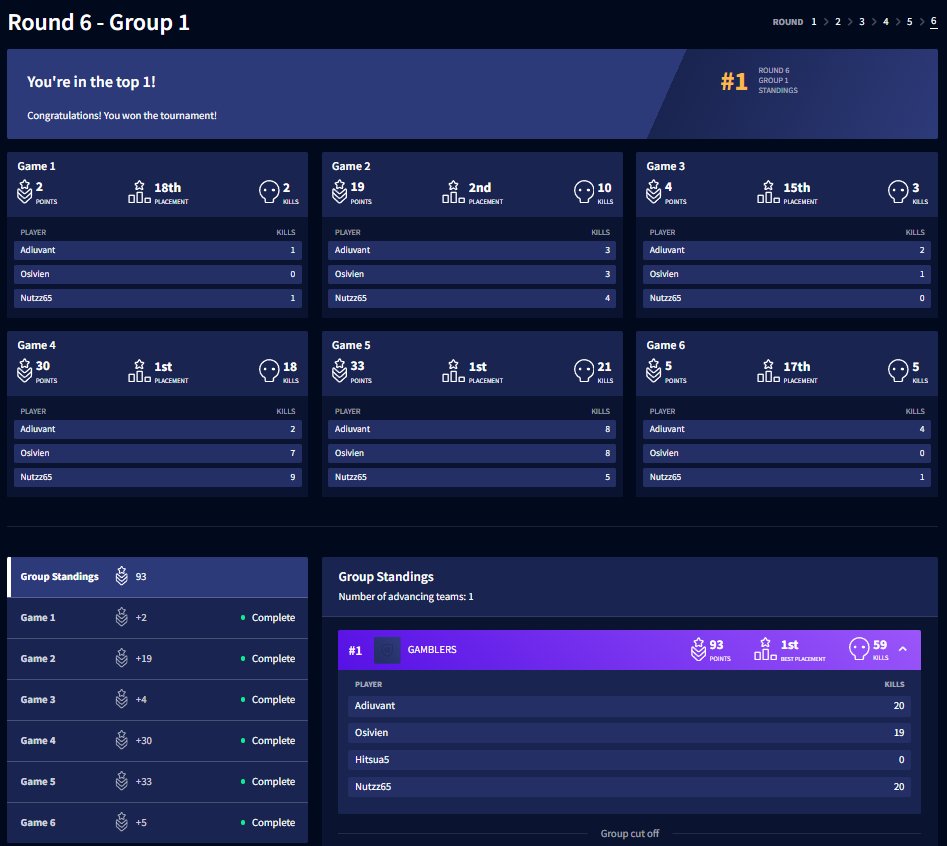Click Nutzz65 row in Group Standings
Screen dimensions: 947x846
[629, 787]
